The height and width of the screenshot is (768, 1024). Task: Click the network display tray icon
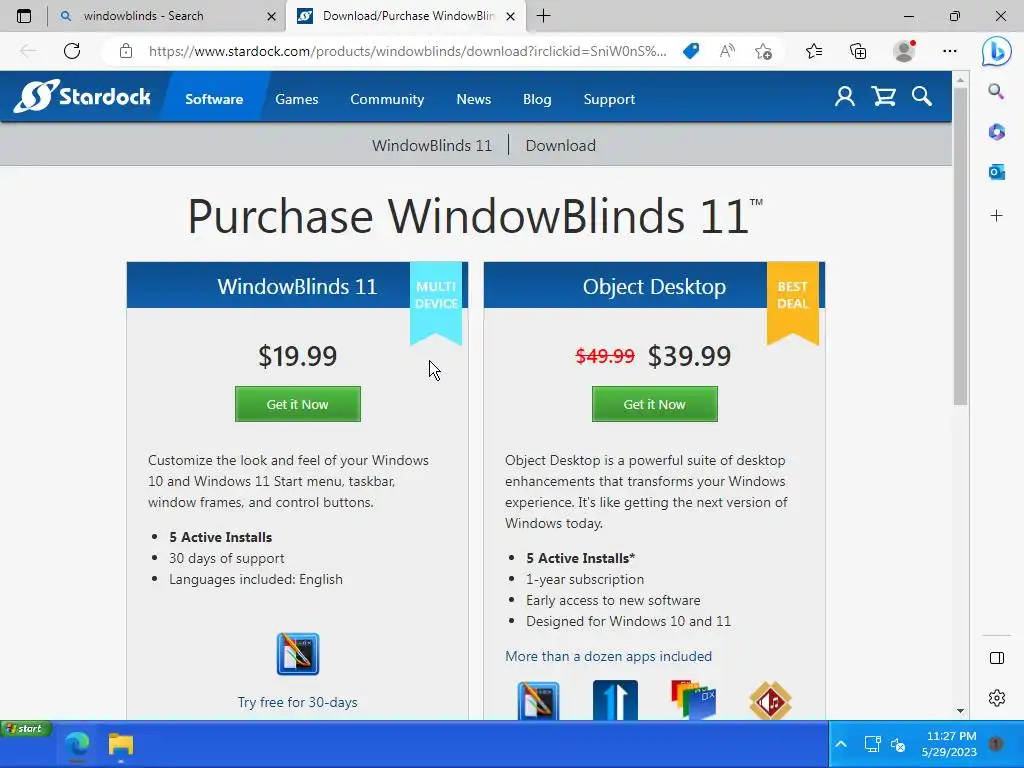click(x=872, y=744)
